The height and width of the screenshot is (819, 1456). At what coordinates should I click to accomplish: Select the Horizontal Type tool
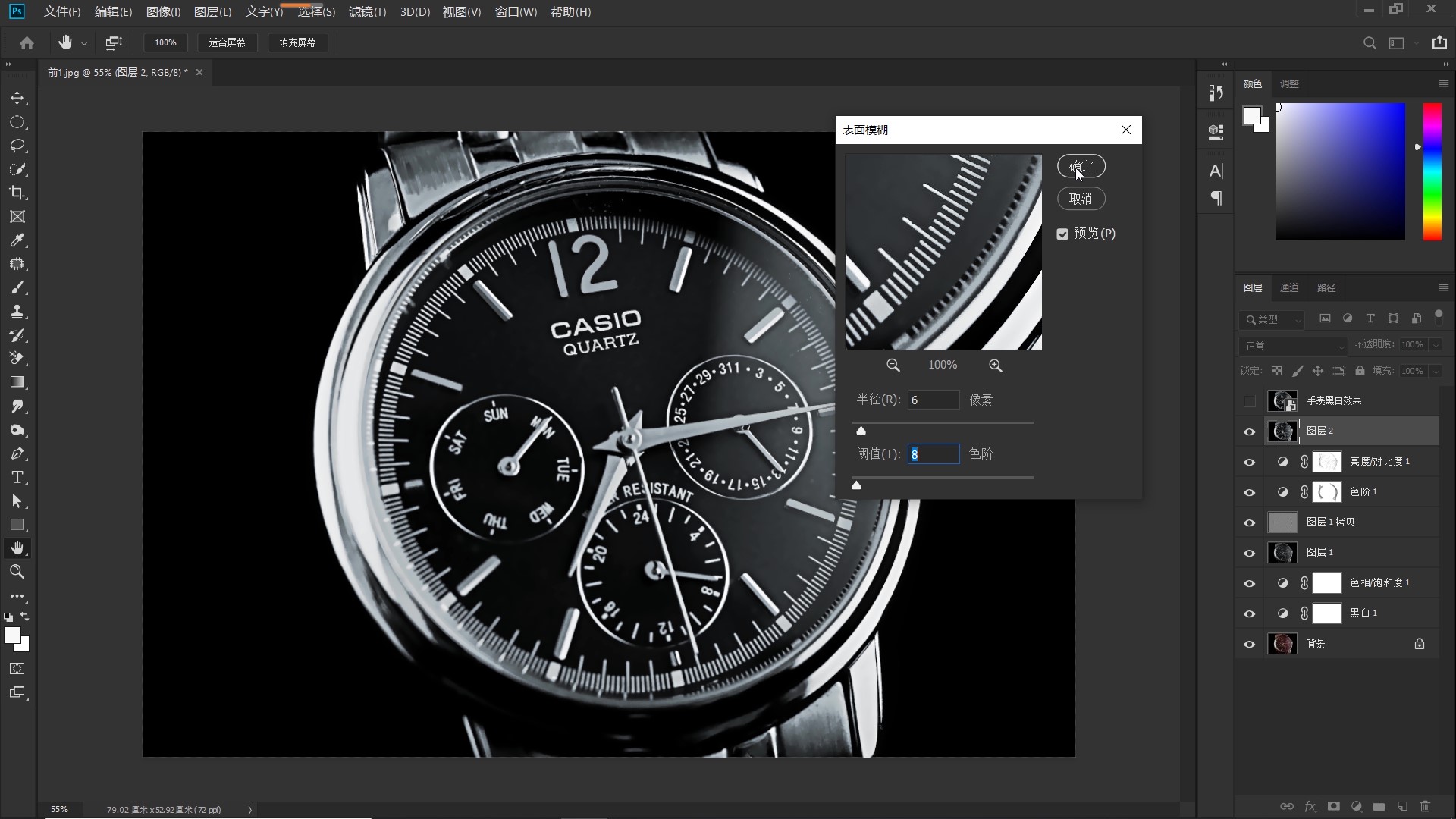17,478
